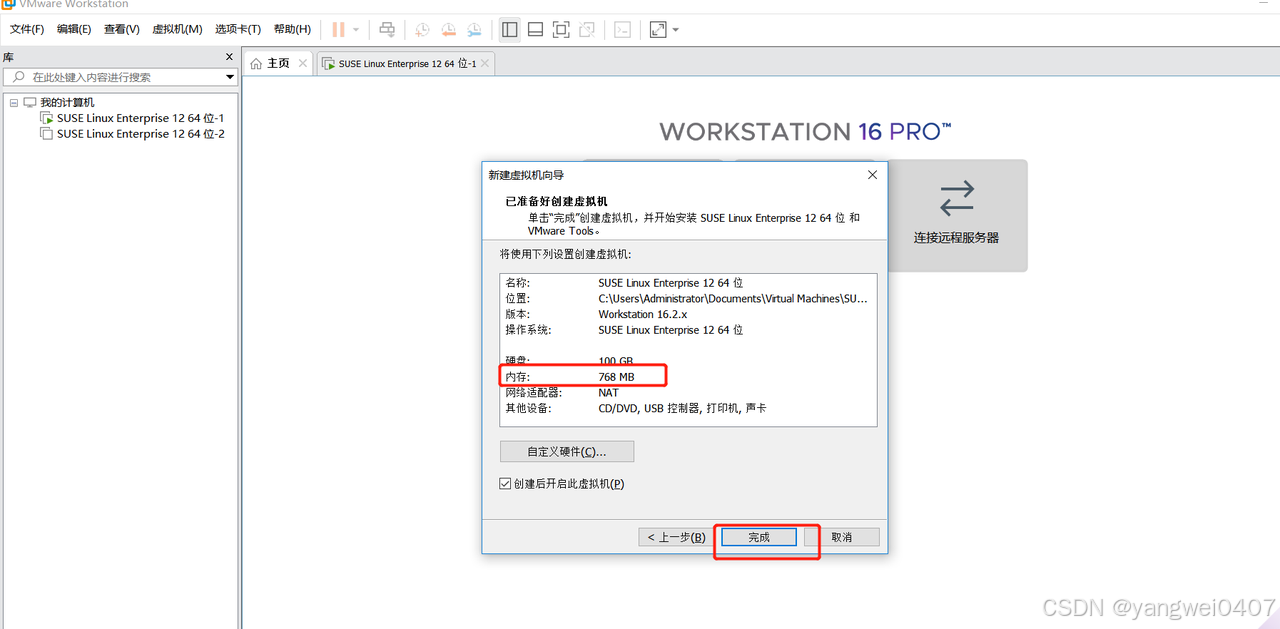Click the 其他设备 CD/DVD, USB 控制器 row
This screenshot has height=629, width=1280.
pos(636,408)
